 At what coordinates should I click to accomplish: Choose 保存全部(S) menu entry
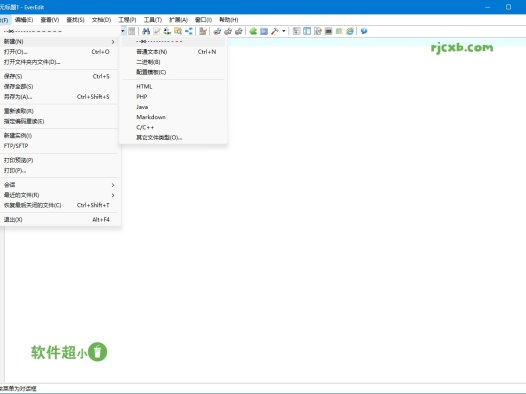click(x=60, y=87)
